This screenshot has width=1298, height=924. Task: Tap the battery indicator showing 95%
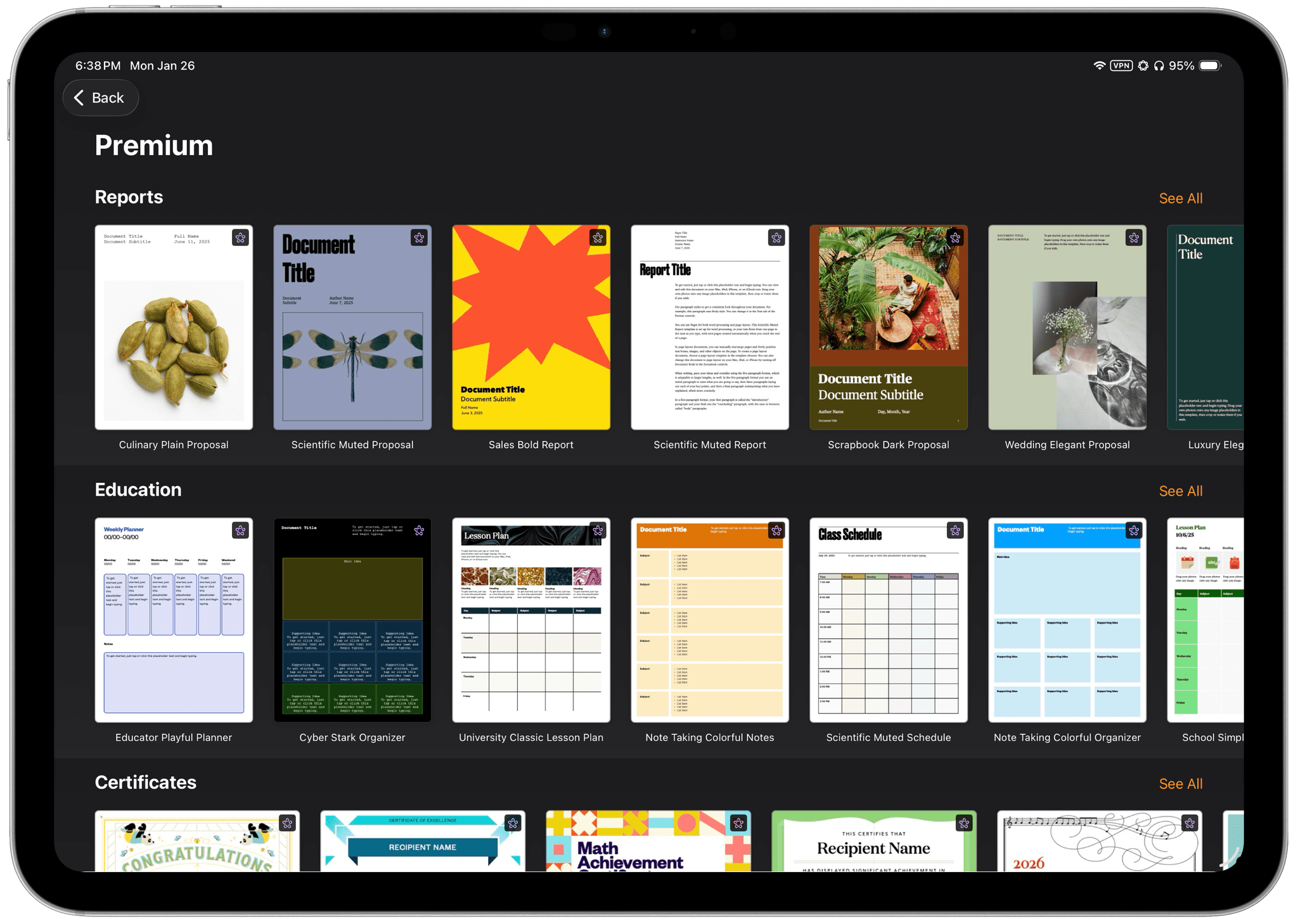(x=1211, y=65)
